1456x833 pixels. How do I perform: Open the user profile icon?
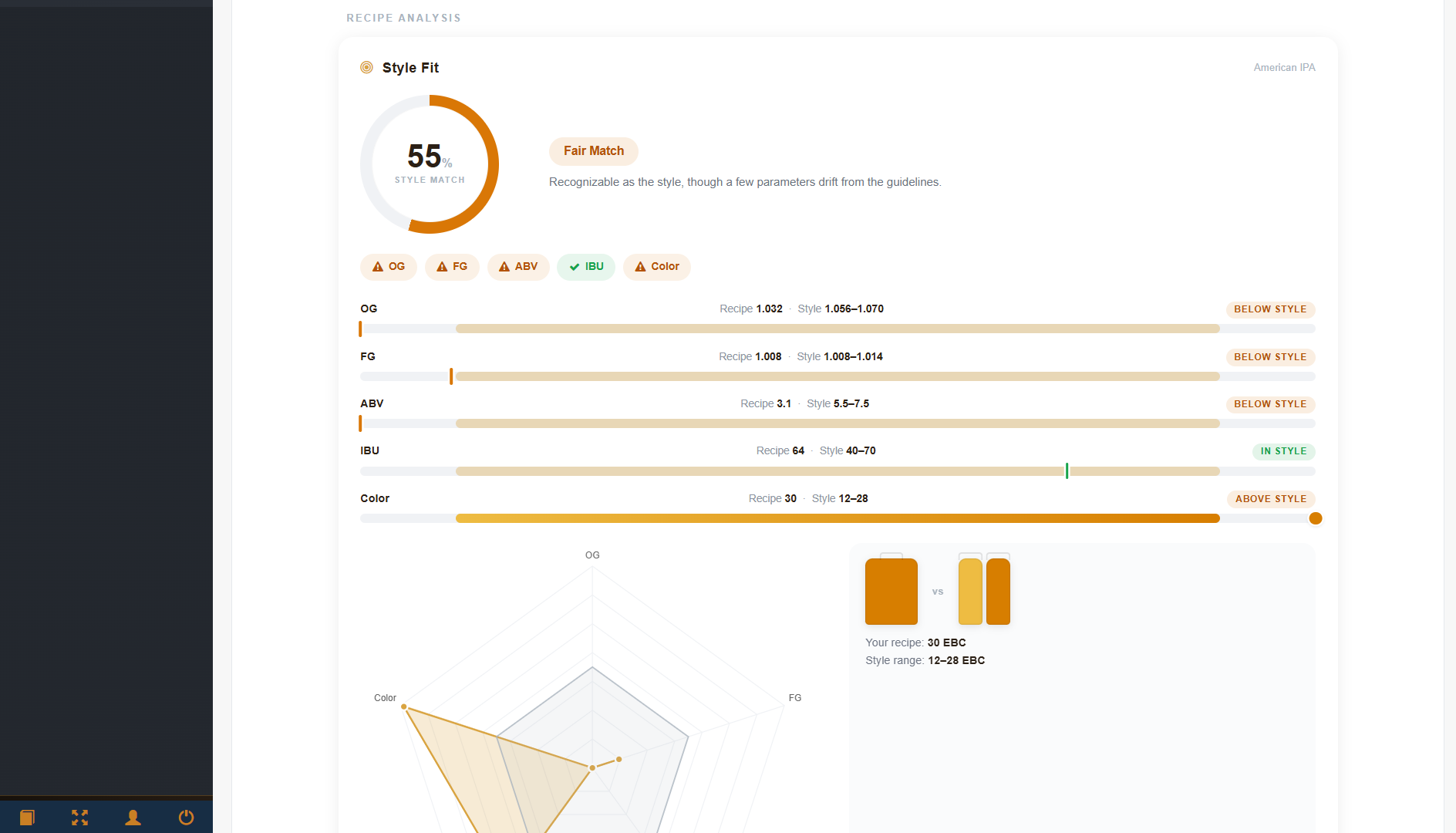tap(133, 817)
